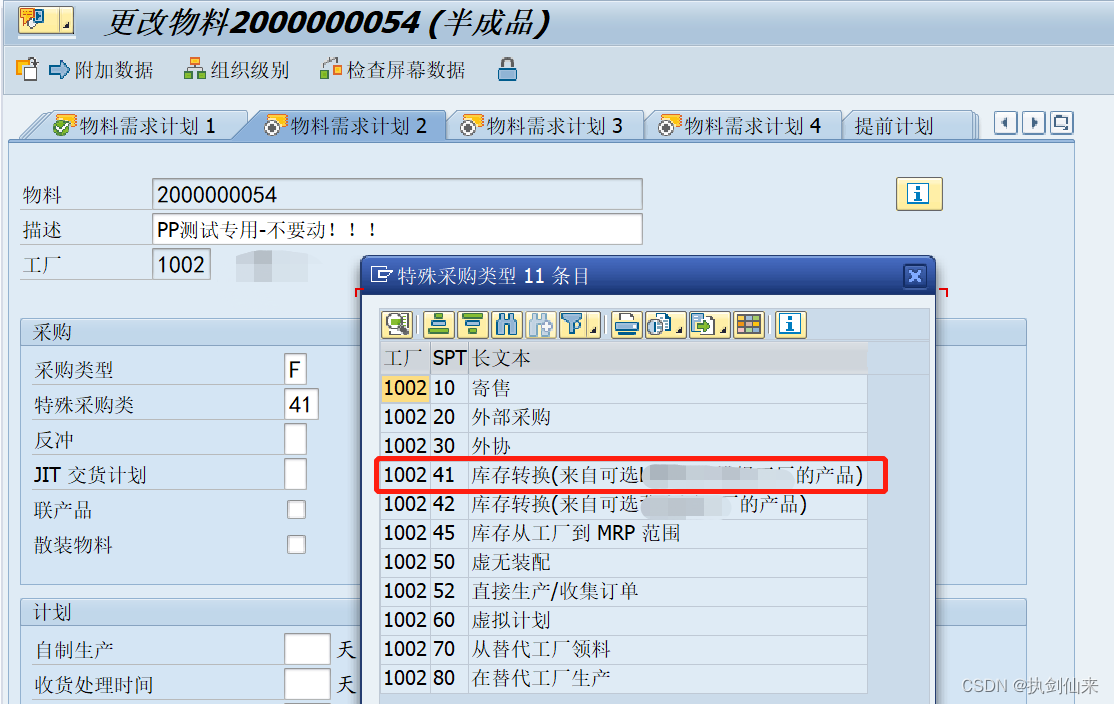The image size is (1114, 704).
Task: Open the filter icon dropdown arrow
Action: 591,331
